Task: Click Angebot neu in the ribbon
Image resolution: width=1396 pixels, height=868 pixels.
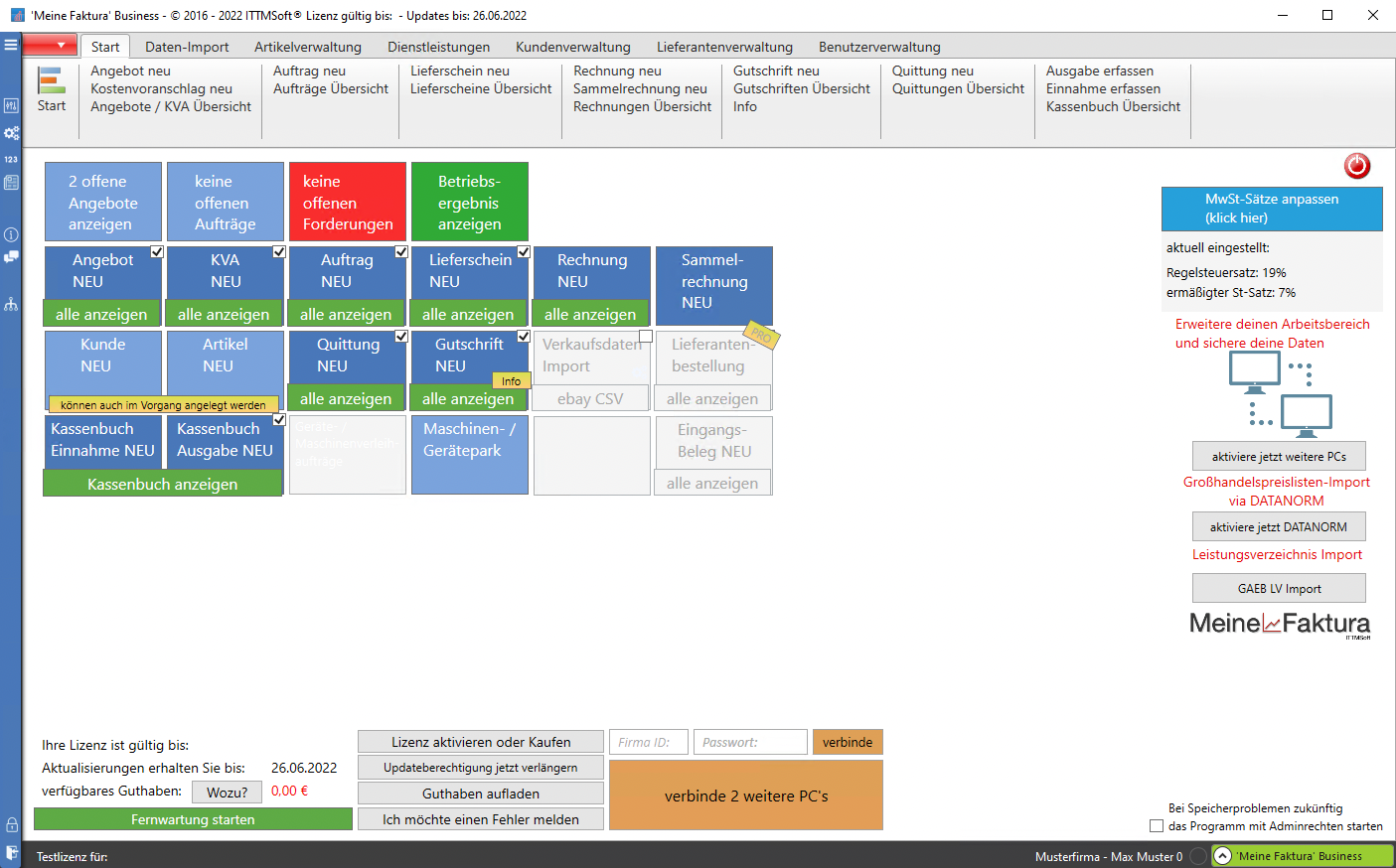Action: click(x=130, y=72)
